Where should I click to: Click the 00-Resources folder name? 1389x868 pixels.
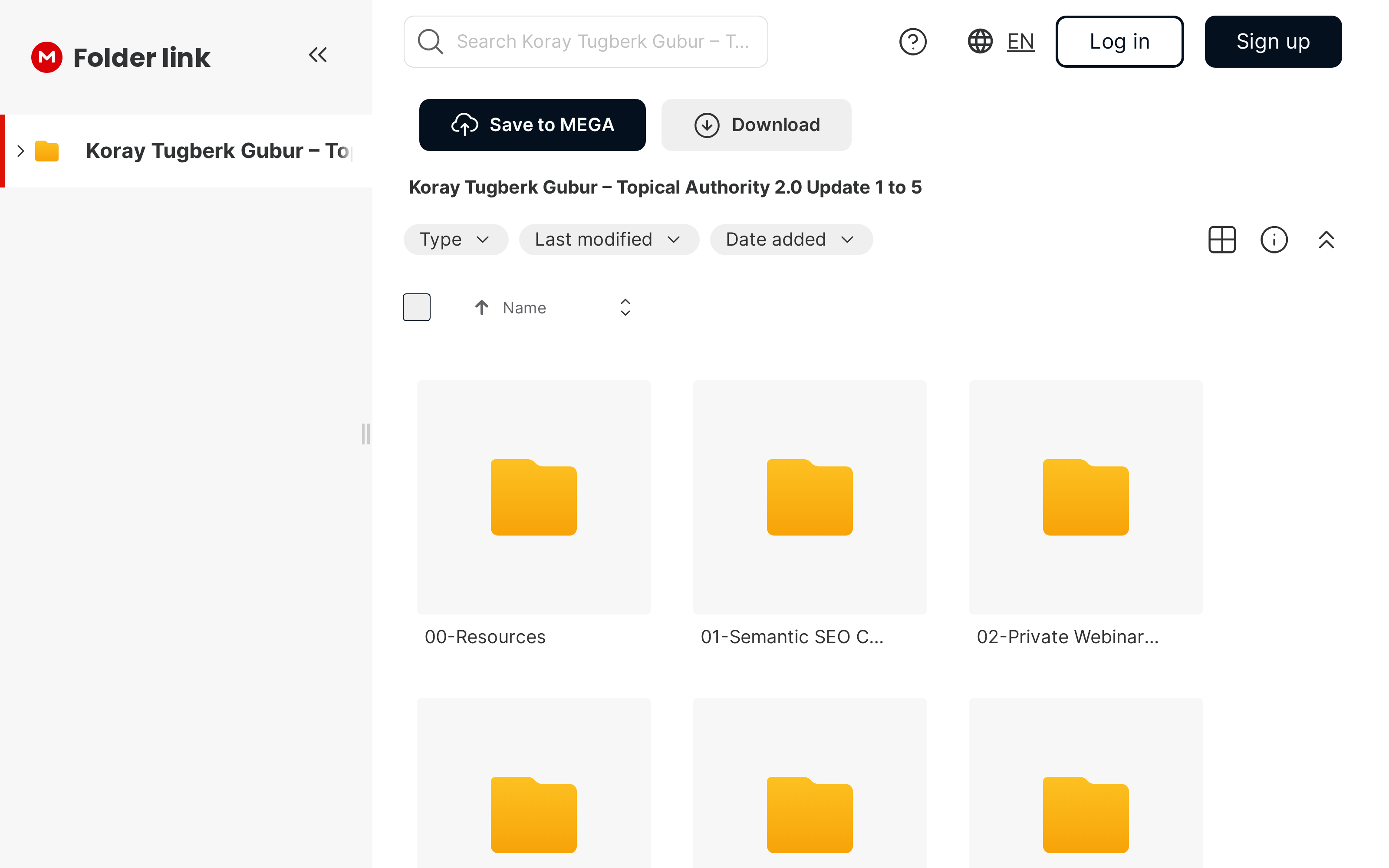(x=485, y=637)
